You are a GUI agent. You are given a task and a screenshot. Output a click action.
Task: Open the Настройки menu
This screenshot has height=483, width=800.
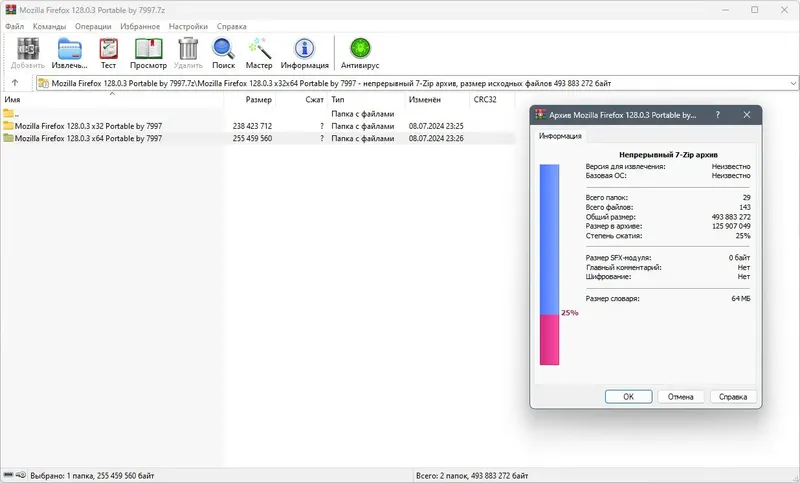click(x=188, y=26)
